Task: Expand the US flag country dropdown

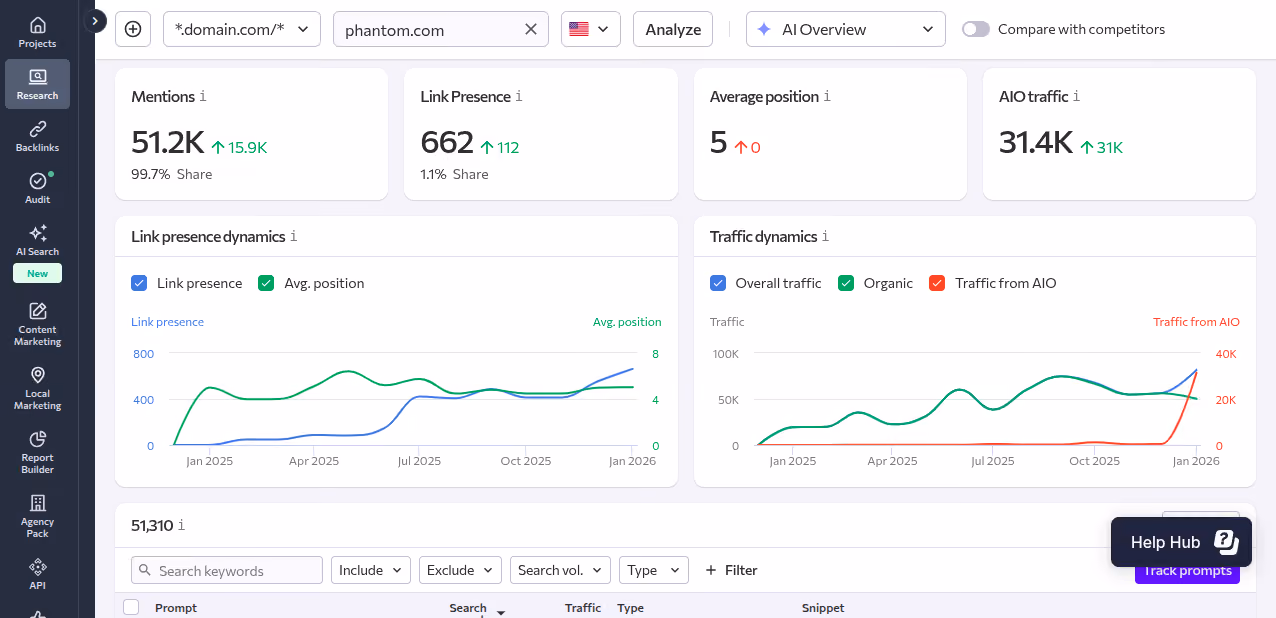Action: [x=590, y=29]
